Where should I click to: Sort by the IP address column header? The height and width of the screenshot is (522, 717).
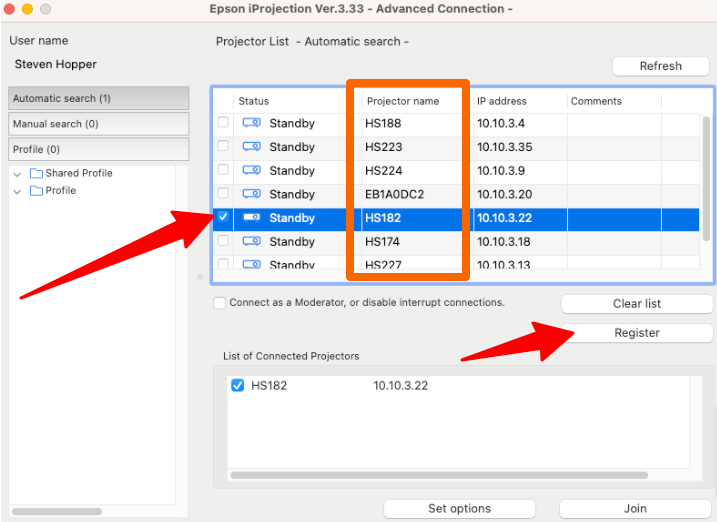[x=502, y=101]
